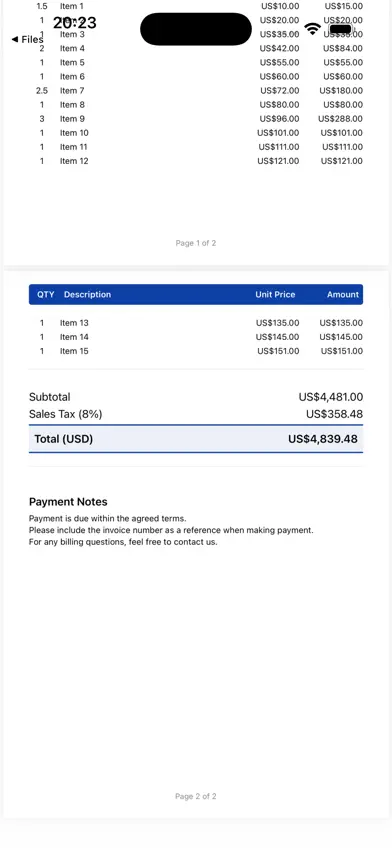Select the 'Please include the invoice number' line

171,530
